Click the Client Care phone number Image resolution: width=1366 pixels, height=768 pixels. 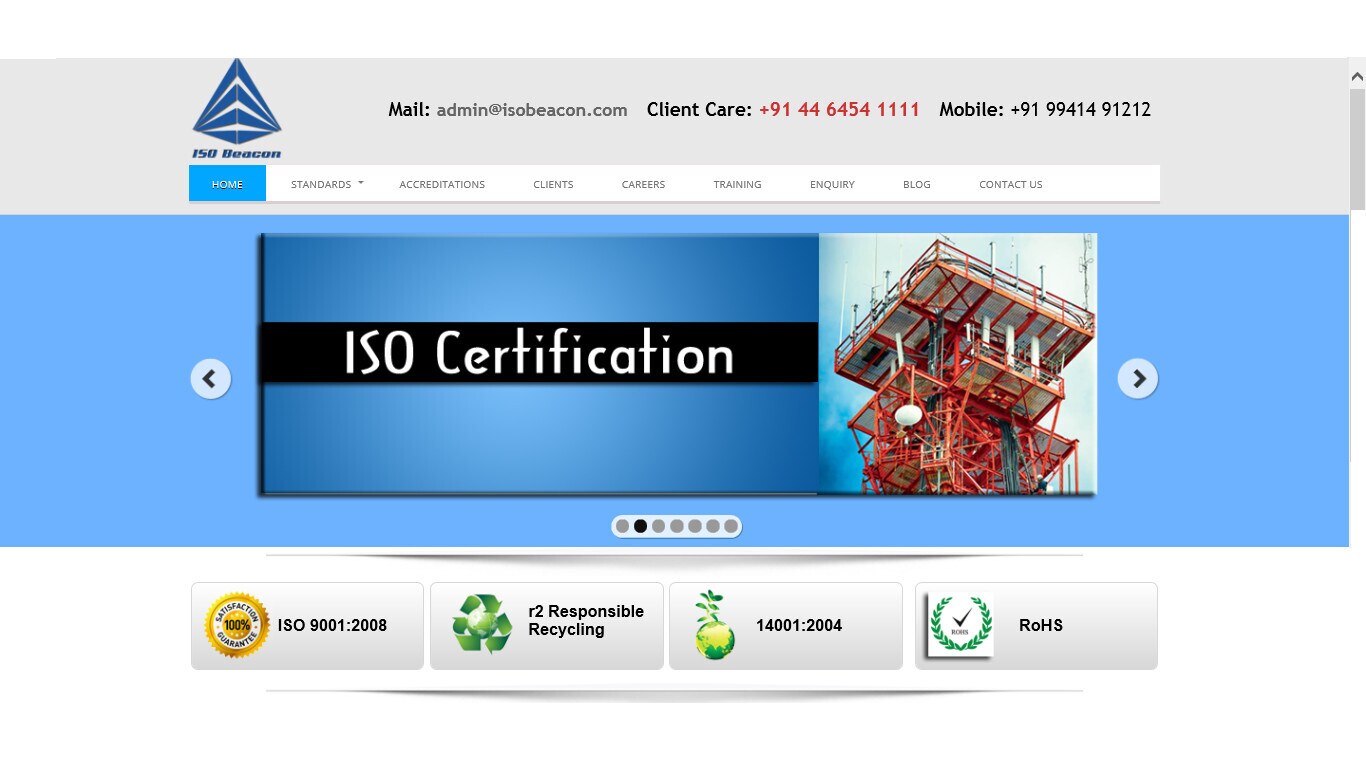coord(839,110)
